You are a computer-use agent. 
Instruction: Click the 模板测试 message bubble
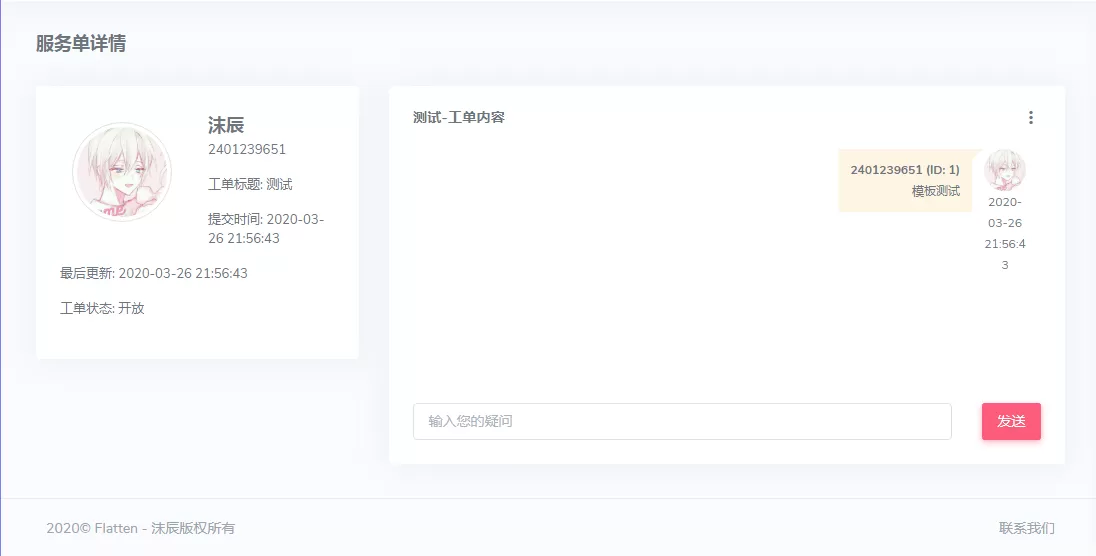(x=905, y=180)
